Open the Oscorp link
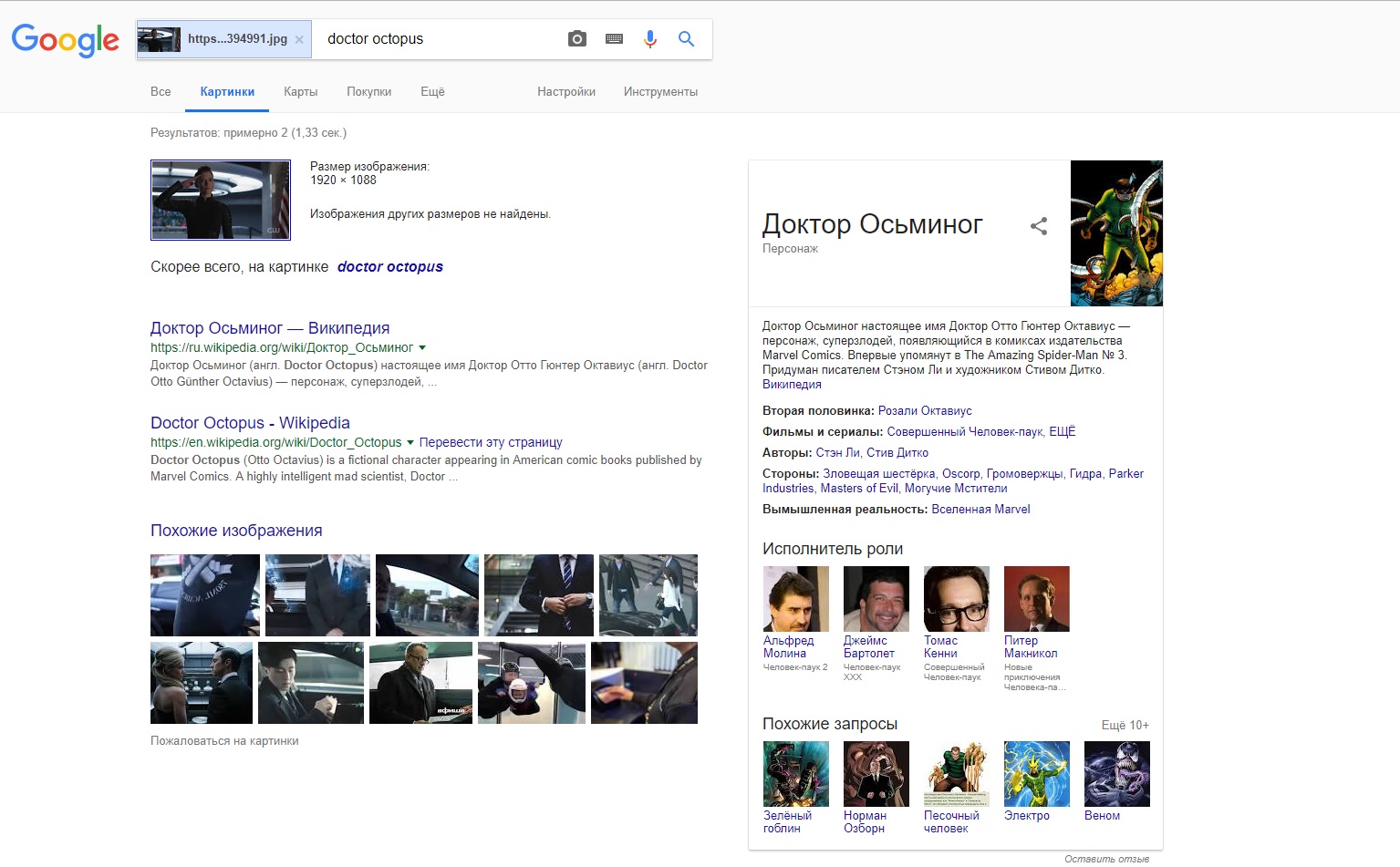The image size is (1400, 867). pos(961,474)
